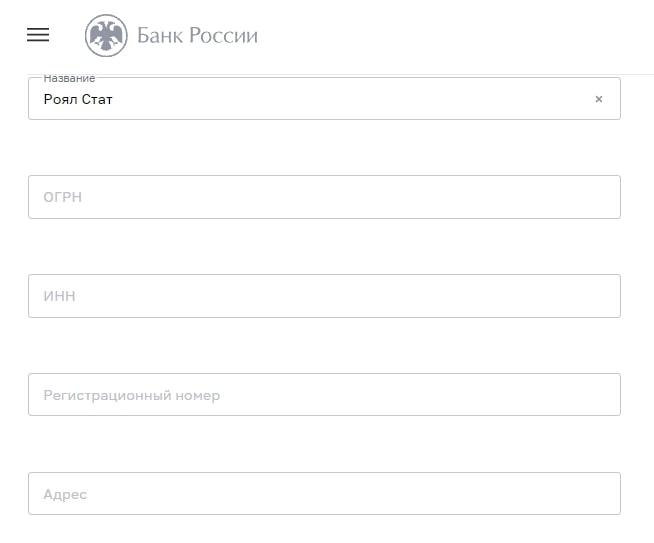Click the empty right side of ИНН box
The image size is (654, 543).
pyautogui.click(x=501, y=296)
